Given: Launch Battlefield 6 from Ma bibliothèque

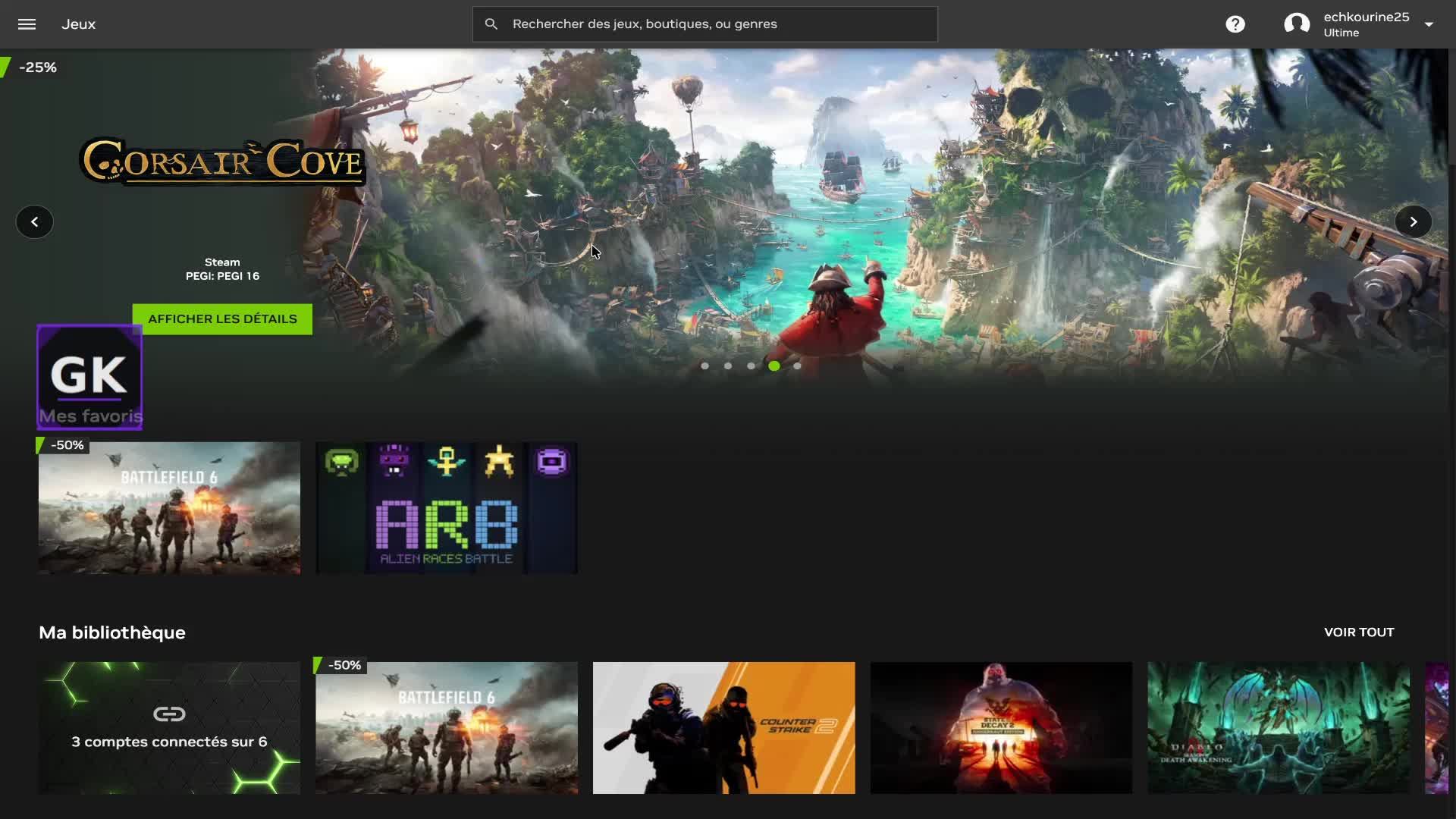Looking at the screenshot, I should [x=447, y=728].
